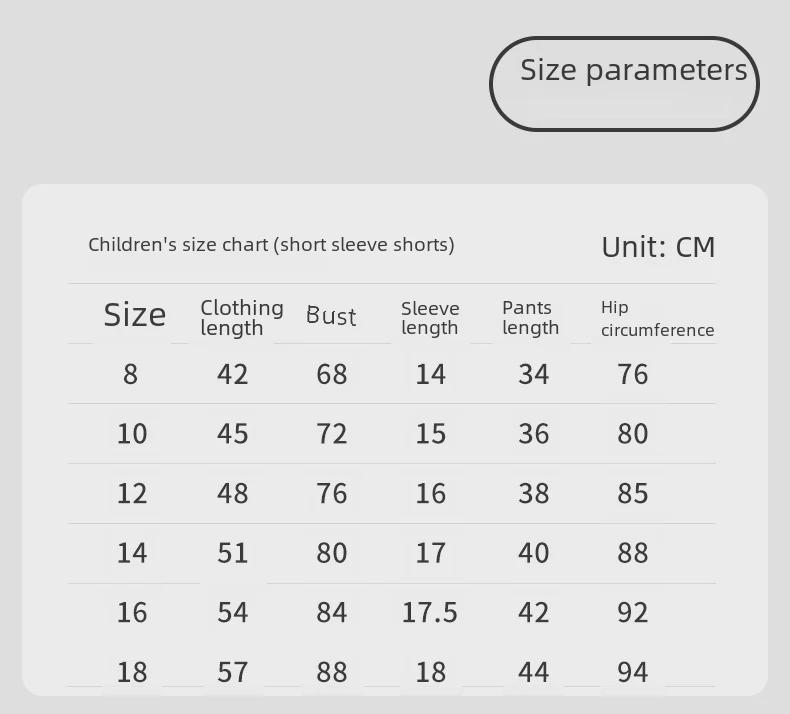Click the 34 pants length value
Viewport: 790px width, 714px height.
coord(533,374)
